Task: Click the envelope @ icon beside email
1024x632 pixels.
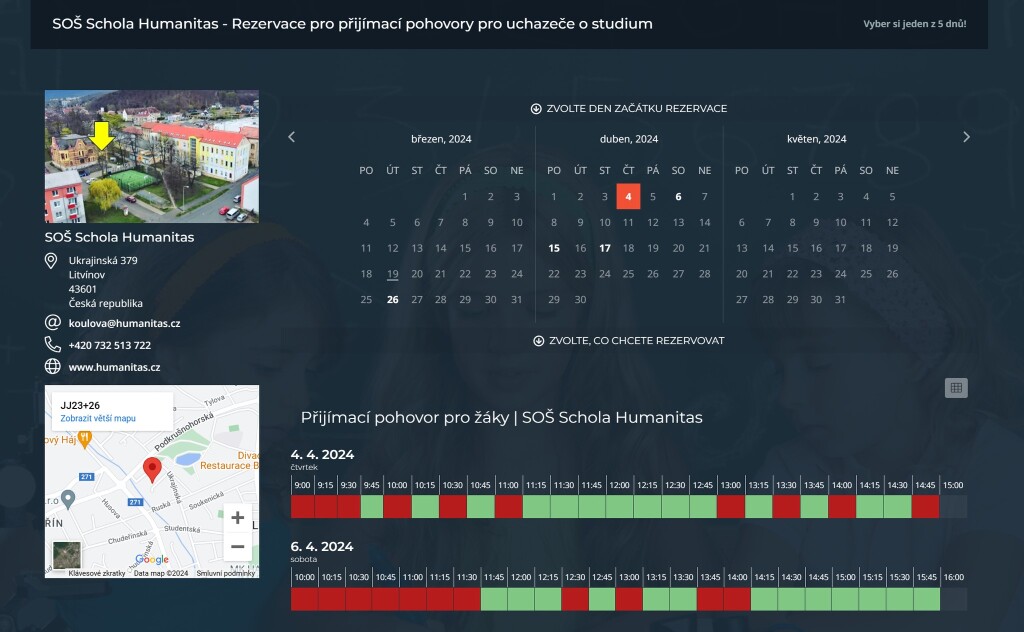Action: click(53, 323)
